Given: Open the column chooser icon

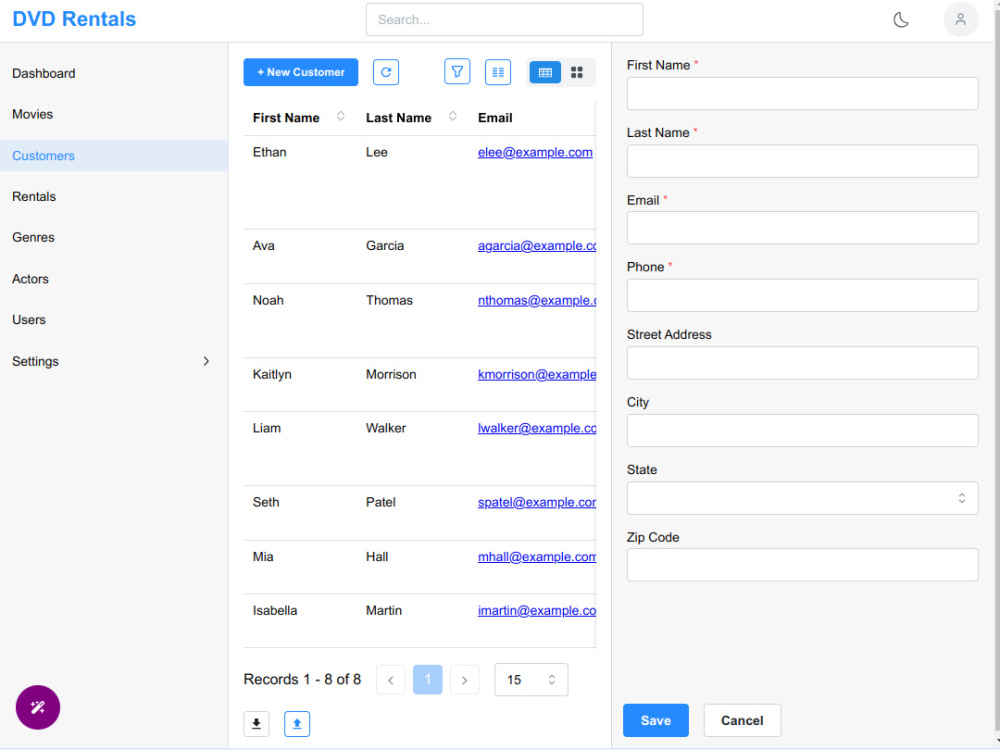Looking at the screenshot, I should [x=498, y=72].
